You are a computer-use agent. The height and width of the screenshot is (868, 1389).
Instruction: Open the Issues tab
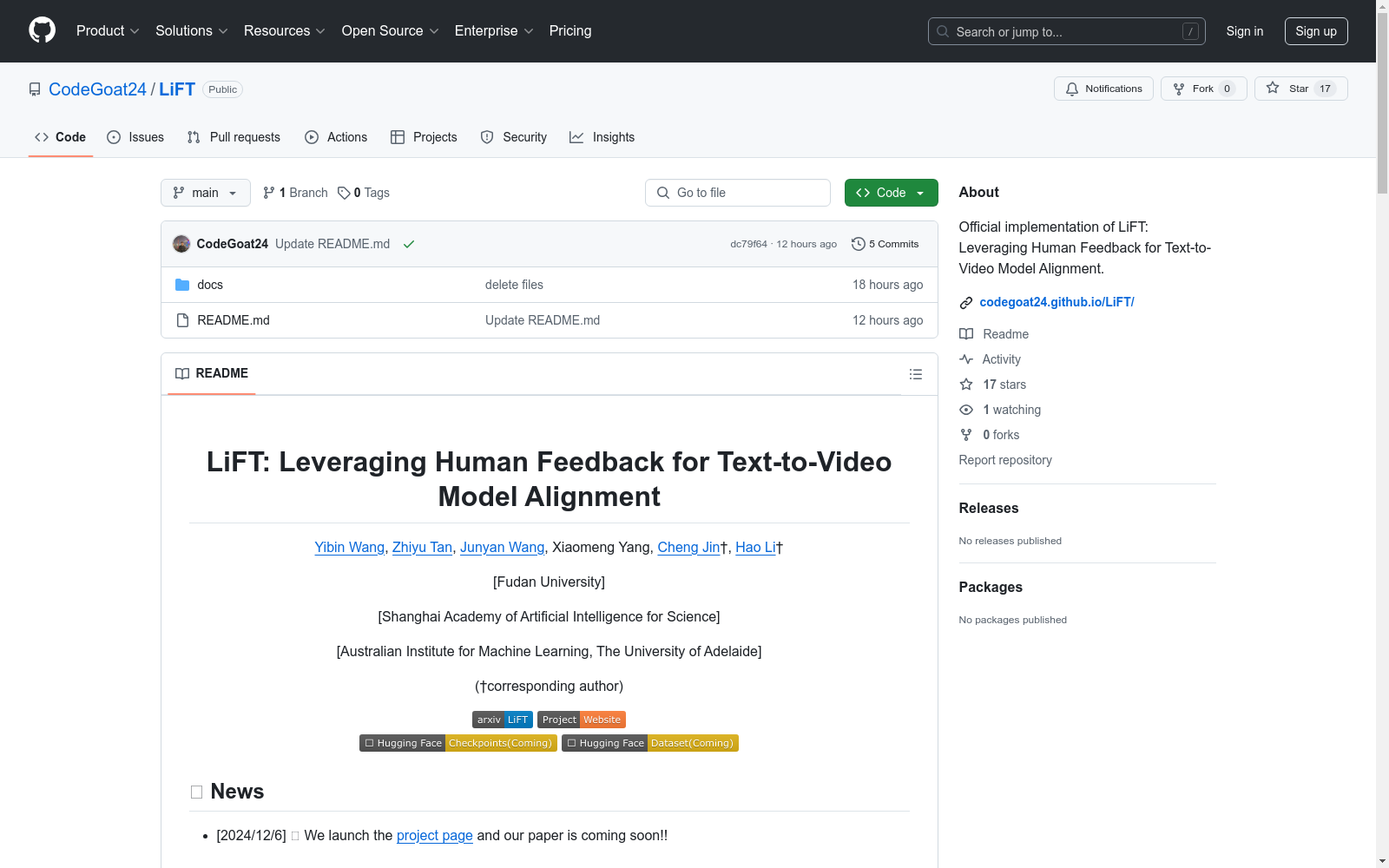click(x=135, y=137)
